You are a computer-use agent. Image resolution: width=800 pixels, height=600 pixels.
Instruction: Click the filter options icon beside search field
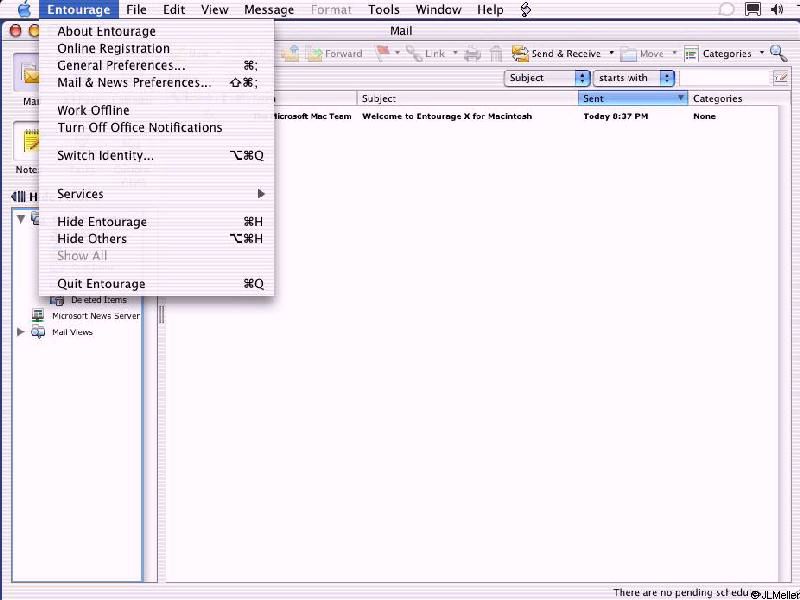[x=780, y=78]
